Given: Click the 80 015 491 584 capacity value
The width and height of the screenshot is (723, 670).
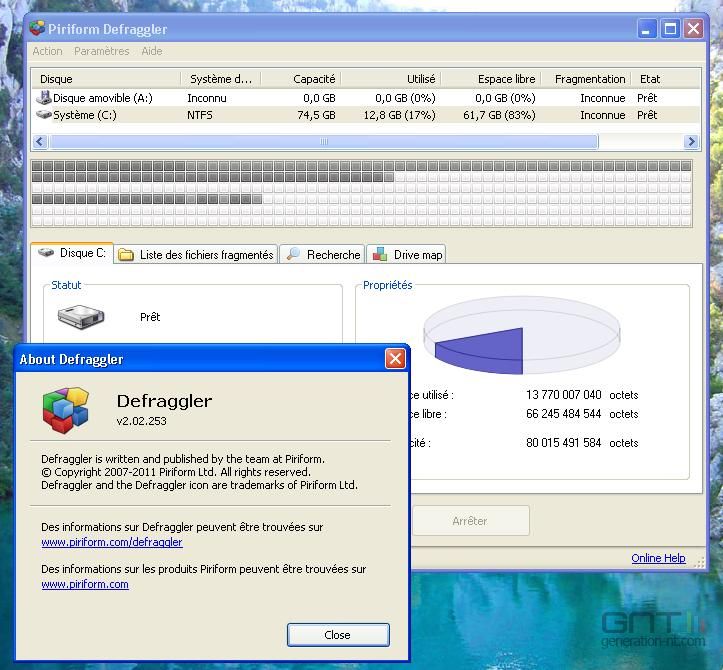Looking at the screenshot, I should point(563,443).
